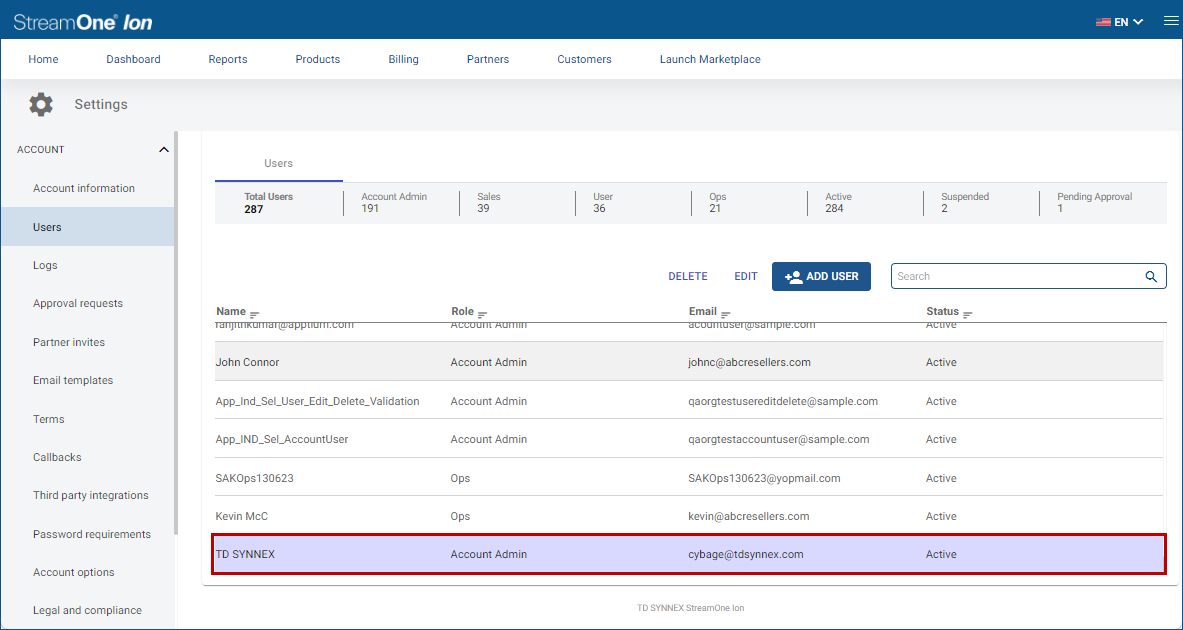The width and height of the screenshot is (1183, 630).
Task: Filter by User 36 count
Action: click(603, 202)
